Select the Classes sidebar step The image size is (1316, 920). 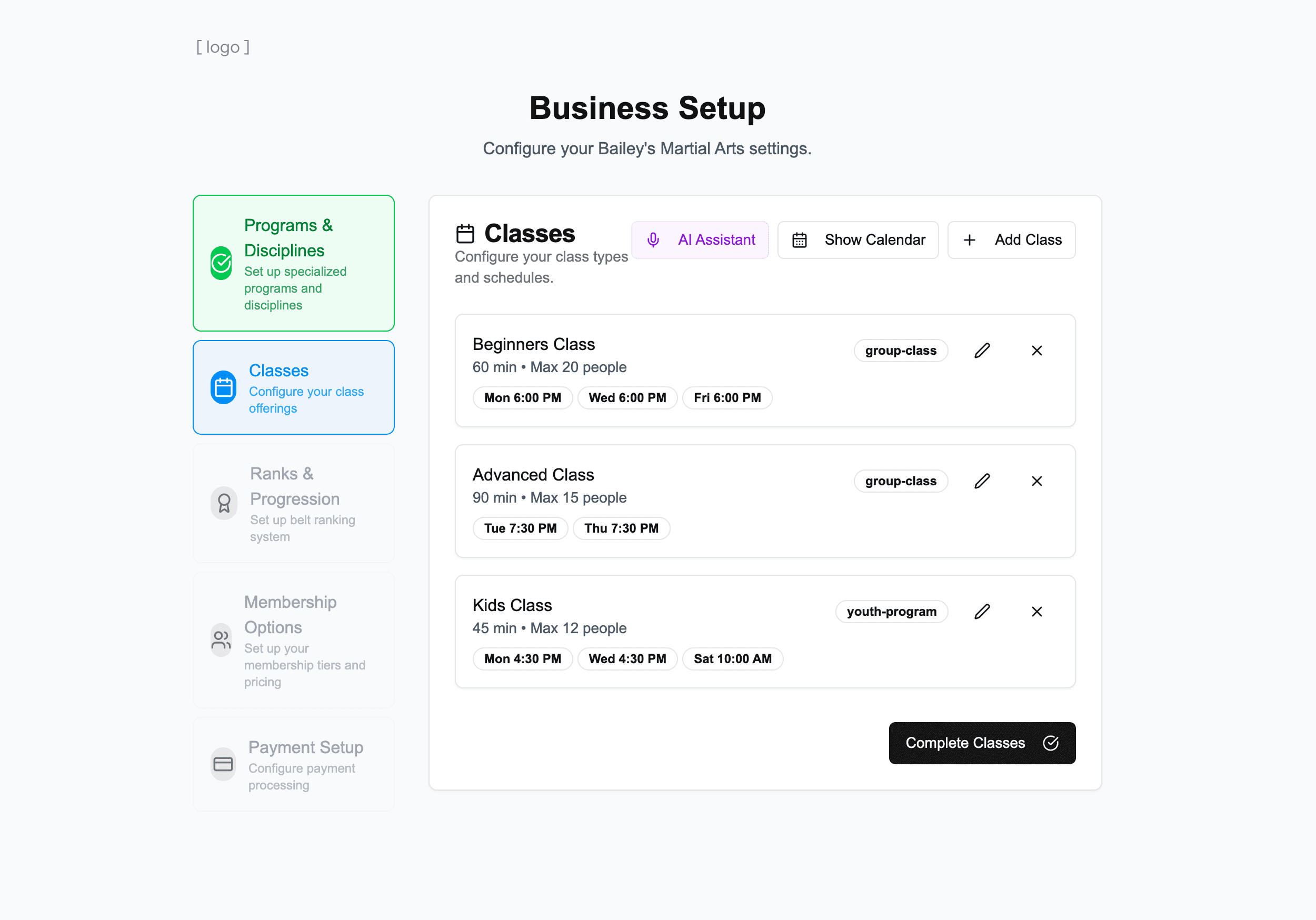(x=293, y=387)
